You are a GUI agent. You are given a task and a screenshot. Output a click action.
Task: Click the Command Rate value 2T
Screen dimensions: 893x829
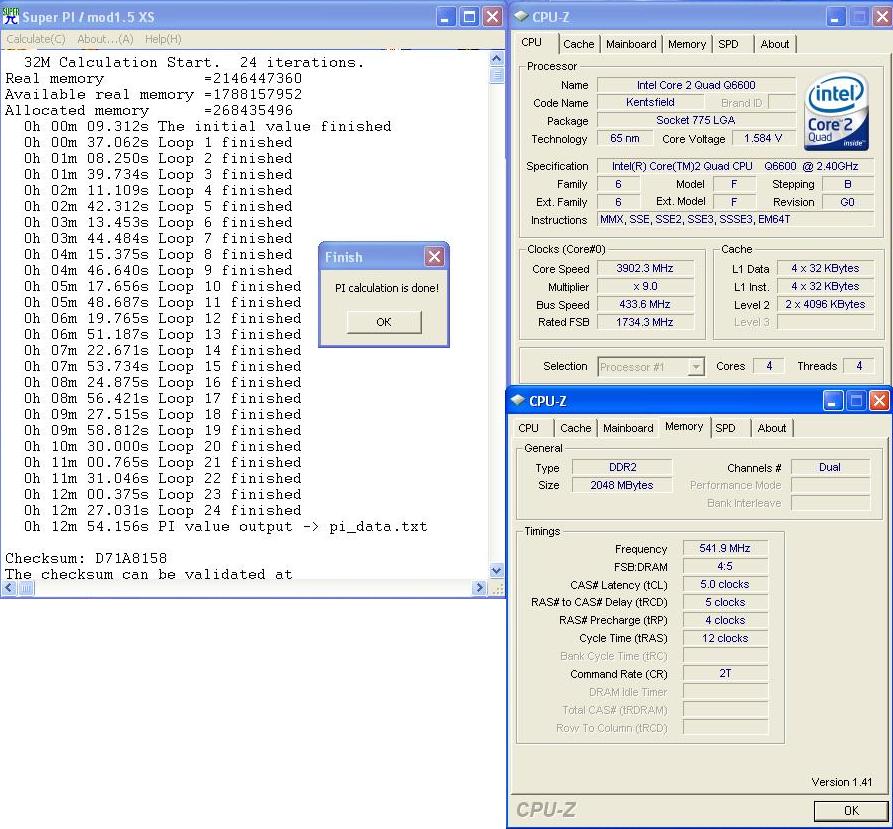[724, 674]
